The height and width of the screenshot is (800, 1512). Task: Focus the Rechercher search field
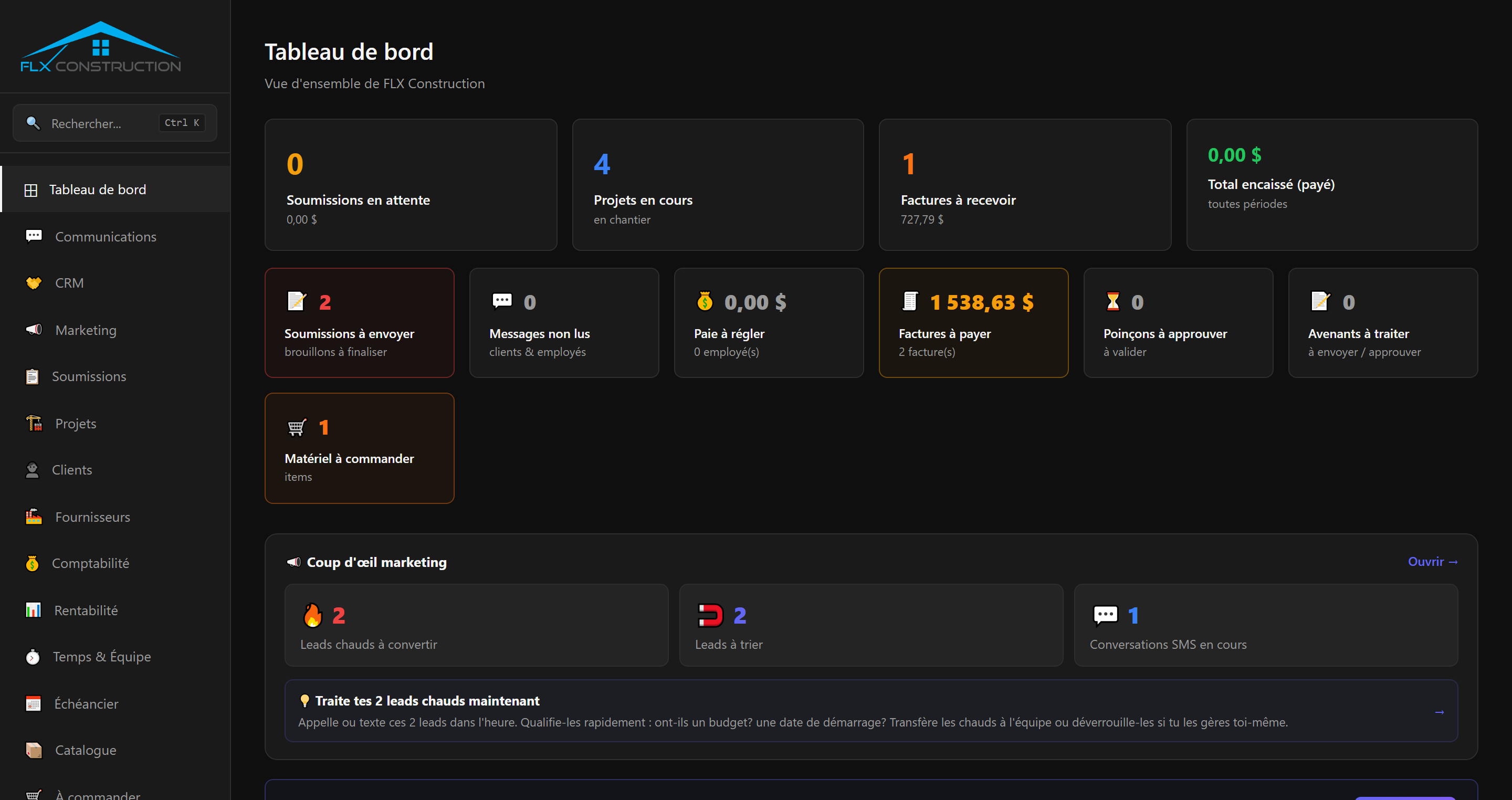[x=115, y=123]
